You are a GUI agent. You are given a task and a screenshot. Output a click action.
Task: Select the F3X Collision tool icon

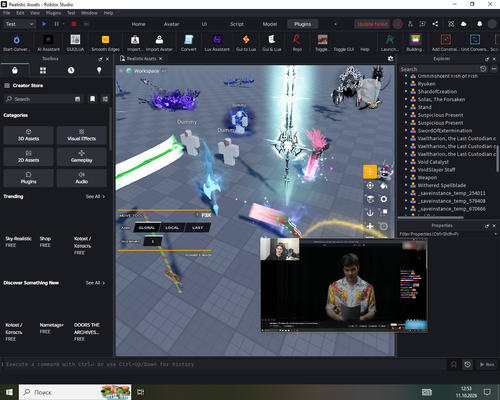click(384, 212)
